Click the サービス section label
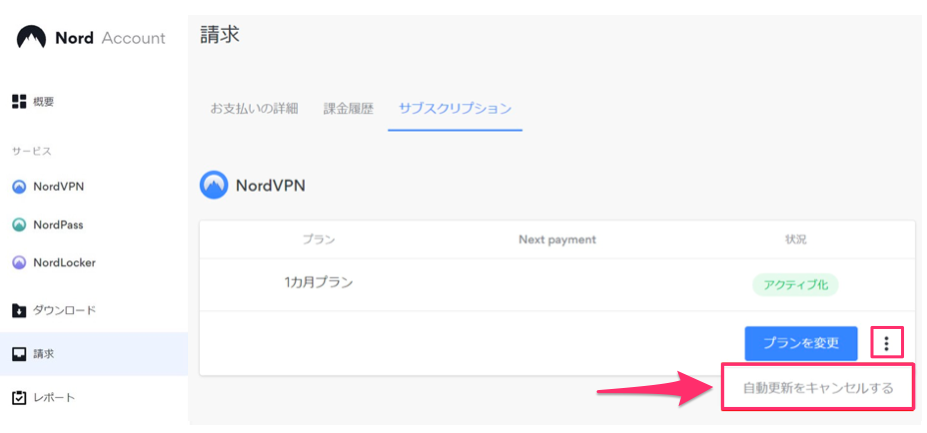Viewport: 927px width, 433px height. coord(31,151)
